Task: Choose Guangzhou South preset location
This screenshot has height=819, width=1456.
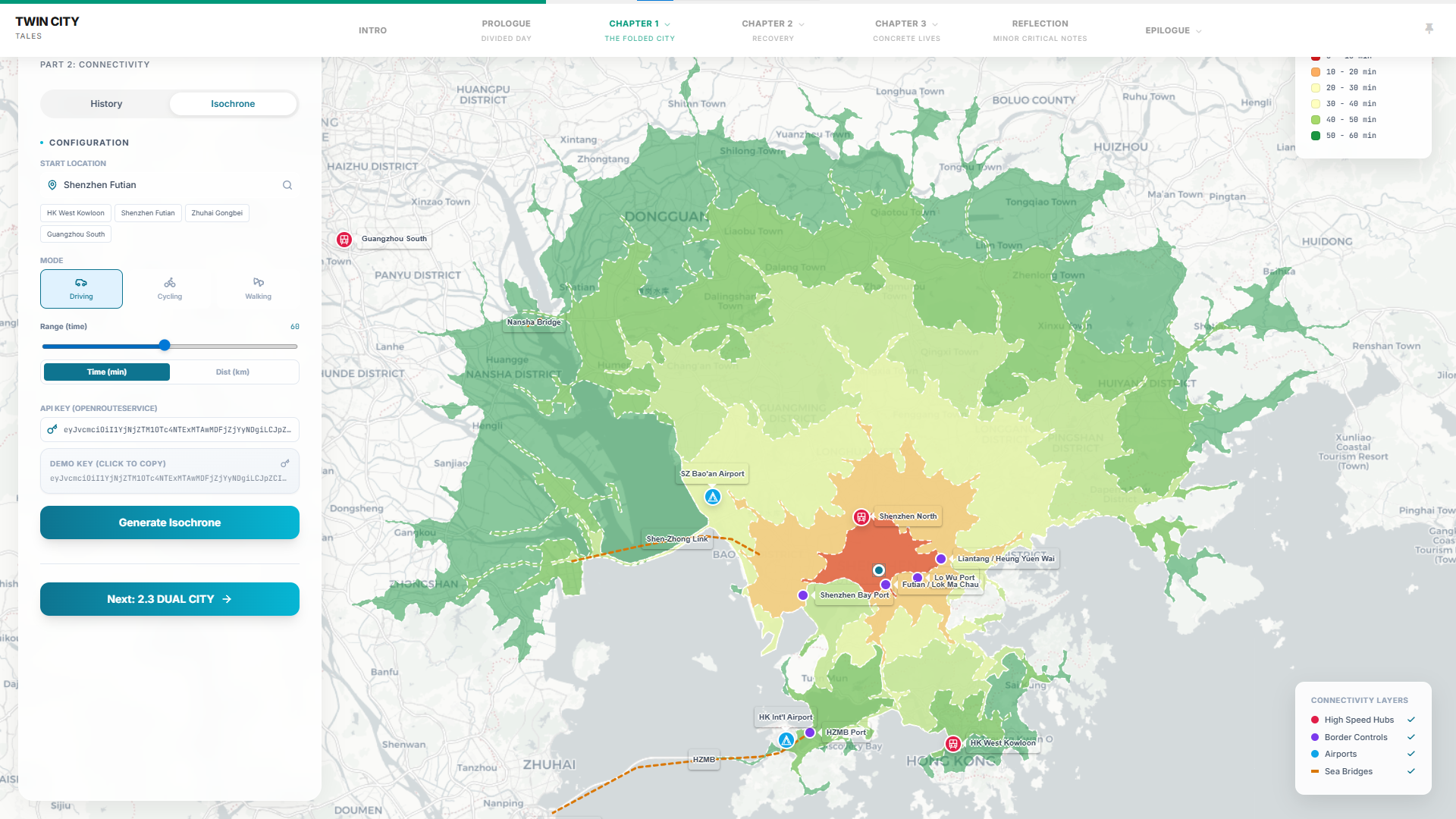Action: (x=76, y=234)
